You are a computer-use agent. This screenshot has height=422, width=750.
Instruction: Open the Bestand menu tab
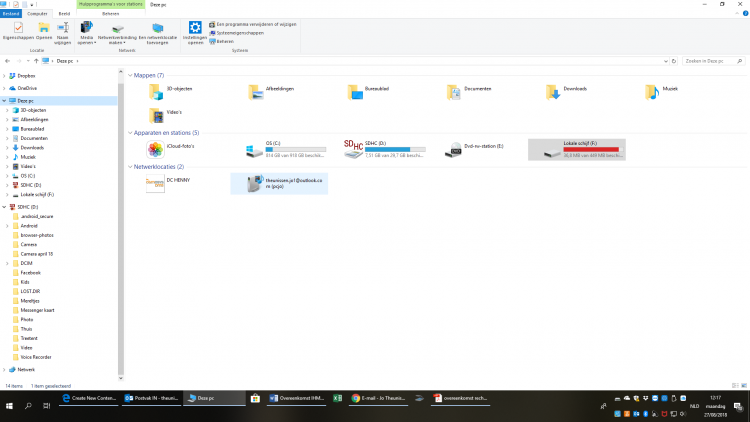pyautogui.click(x=10, y=13)
